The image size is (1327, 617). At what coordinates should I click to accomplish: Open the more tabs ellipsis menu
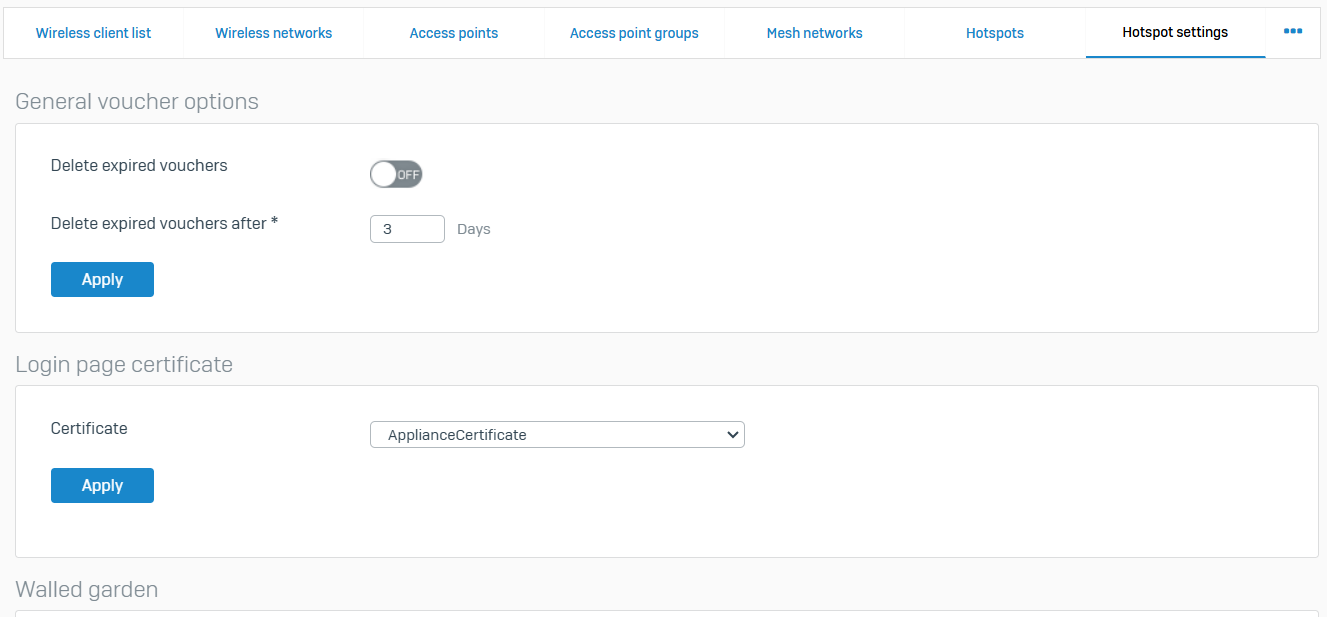[1292, 32]
